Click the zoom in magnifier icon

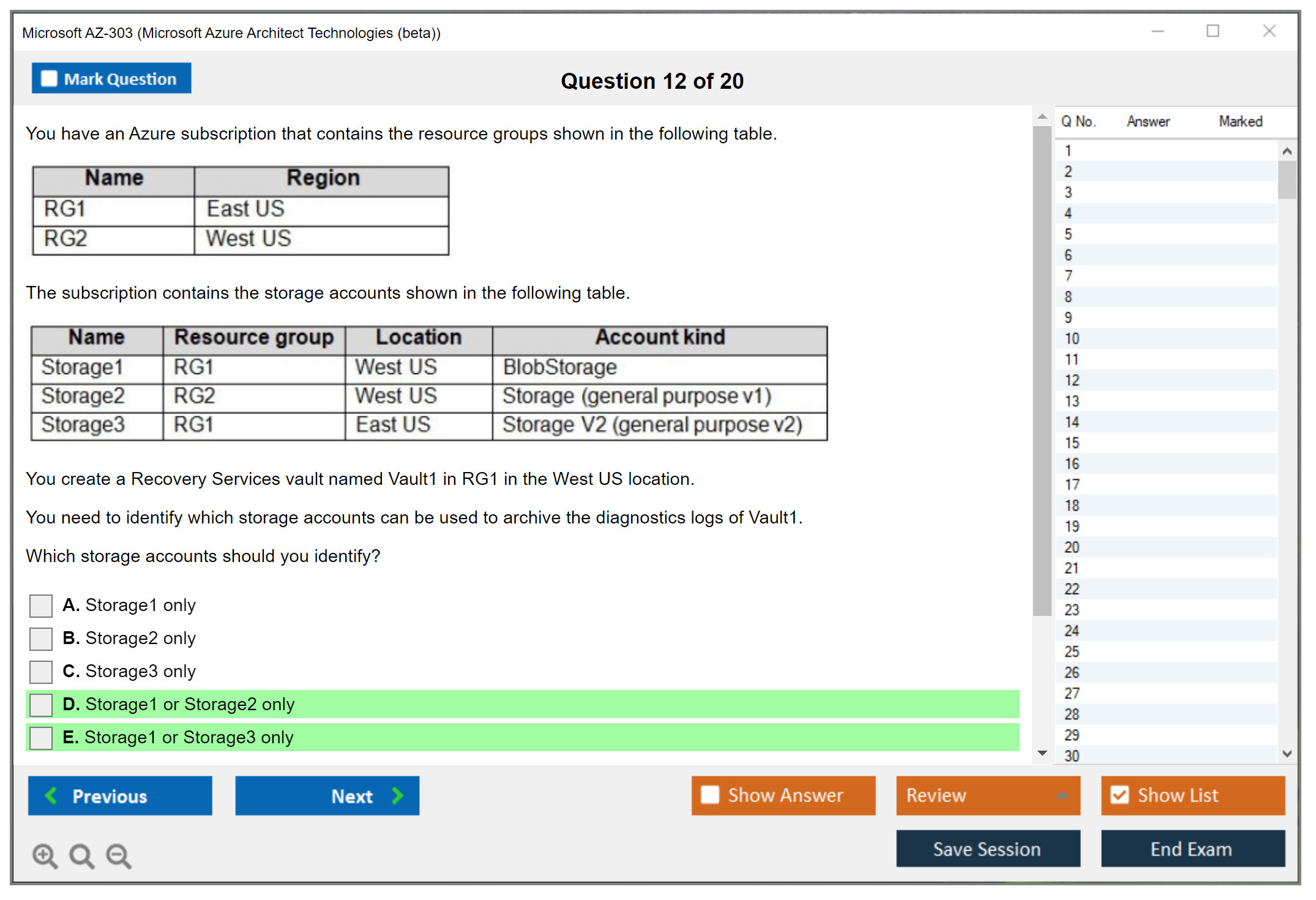[x=45, y=855]
